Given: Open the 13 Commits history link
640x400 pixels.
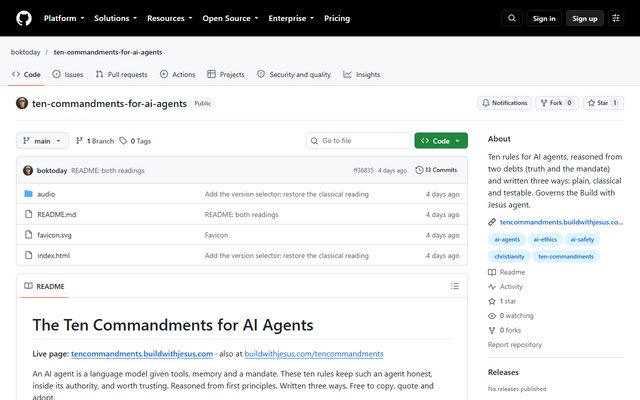Looking at the screenshot, I should [436, 170].
